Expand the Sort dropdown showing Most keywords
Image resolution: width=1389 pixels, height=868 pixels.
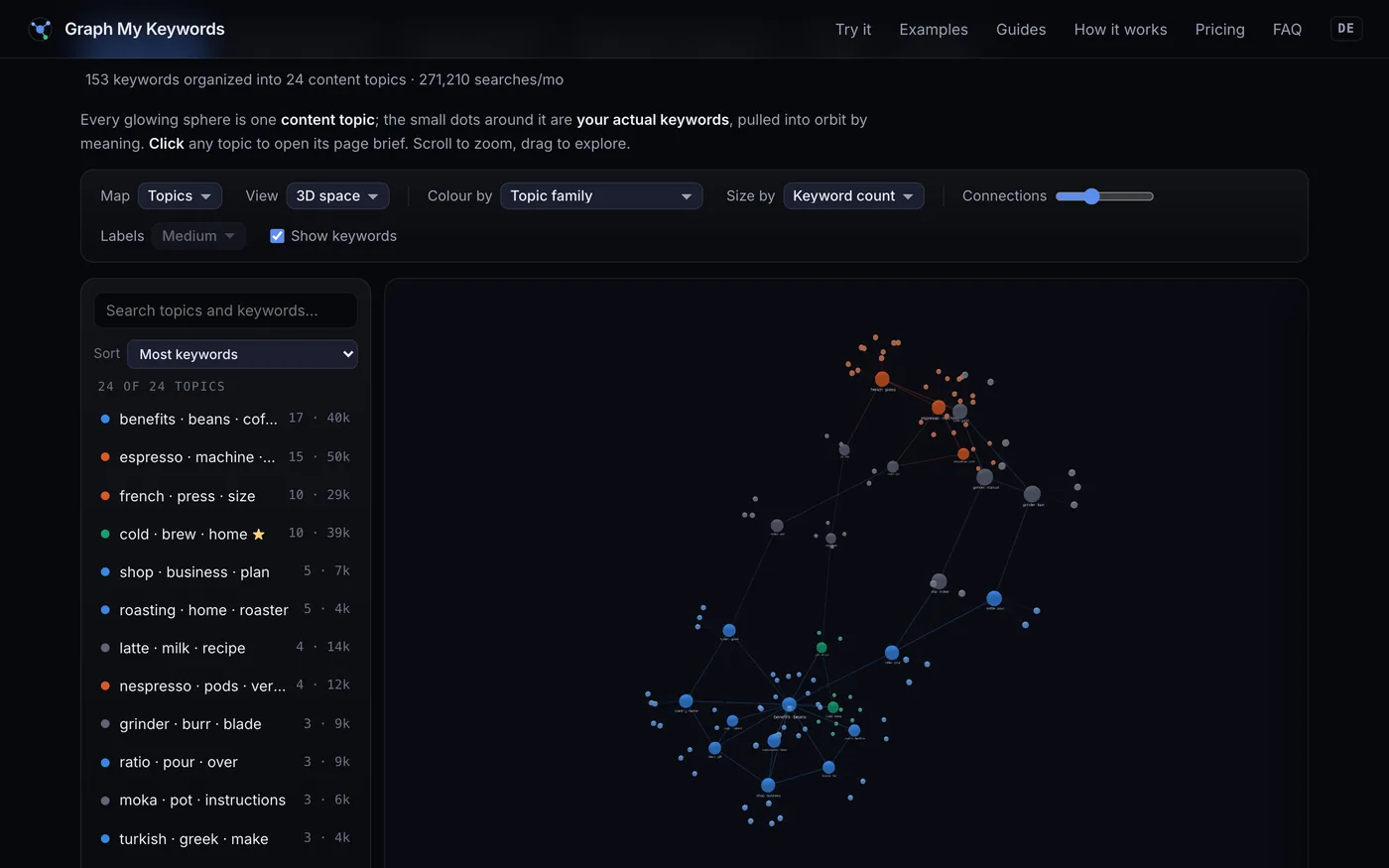tap(242, 354)
